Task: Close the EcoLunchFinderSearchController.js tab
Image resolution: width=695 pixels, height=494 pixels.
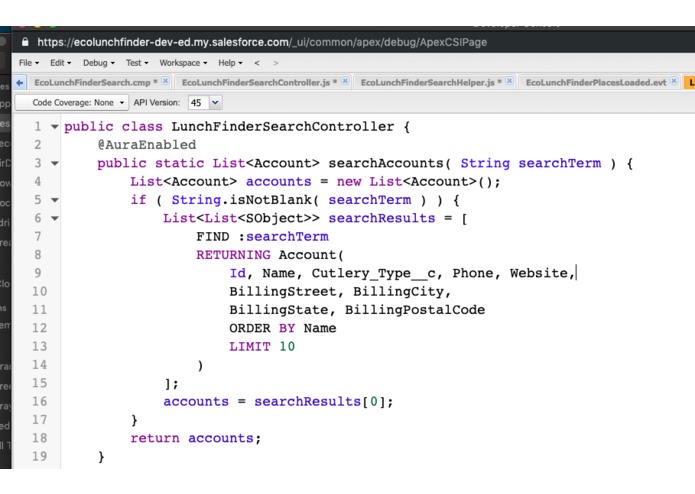Action: (345, 81)
